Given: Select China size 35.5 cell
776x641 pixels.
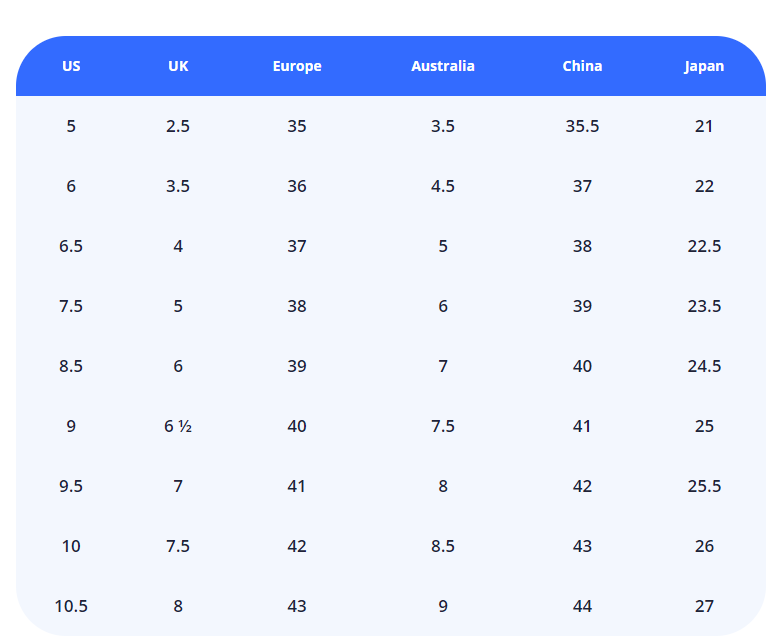Looking at the screenshot, I should 582,126.
